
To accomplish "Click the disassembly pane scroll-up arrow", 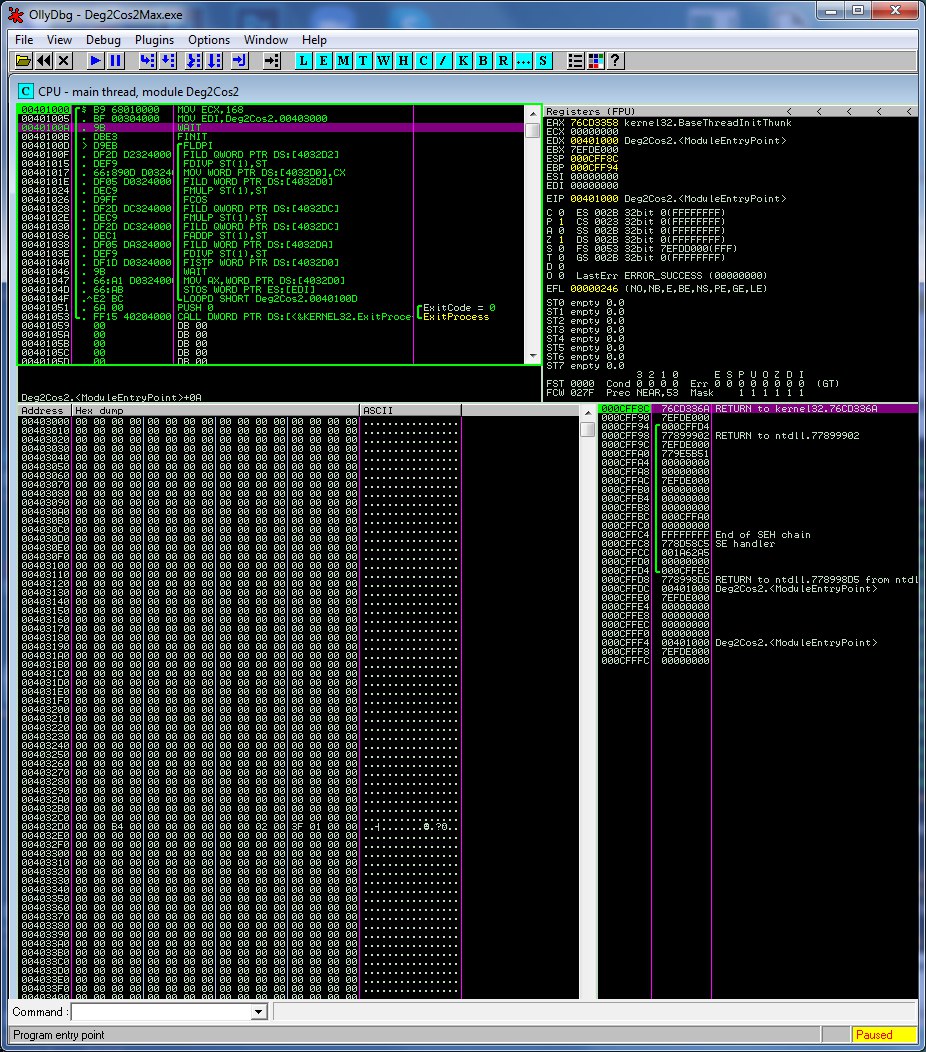I will pos(533,113).
